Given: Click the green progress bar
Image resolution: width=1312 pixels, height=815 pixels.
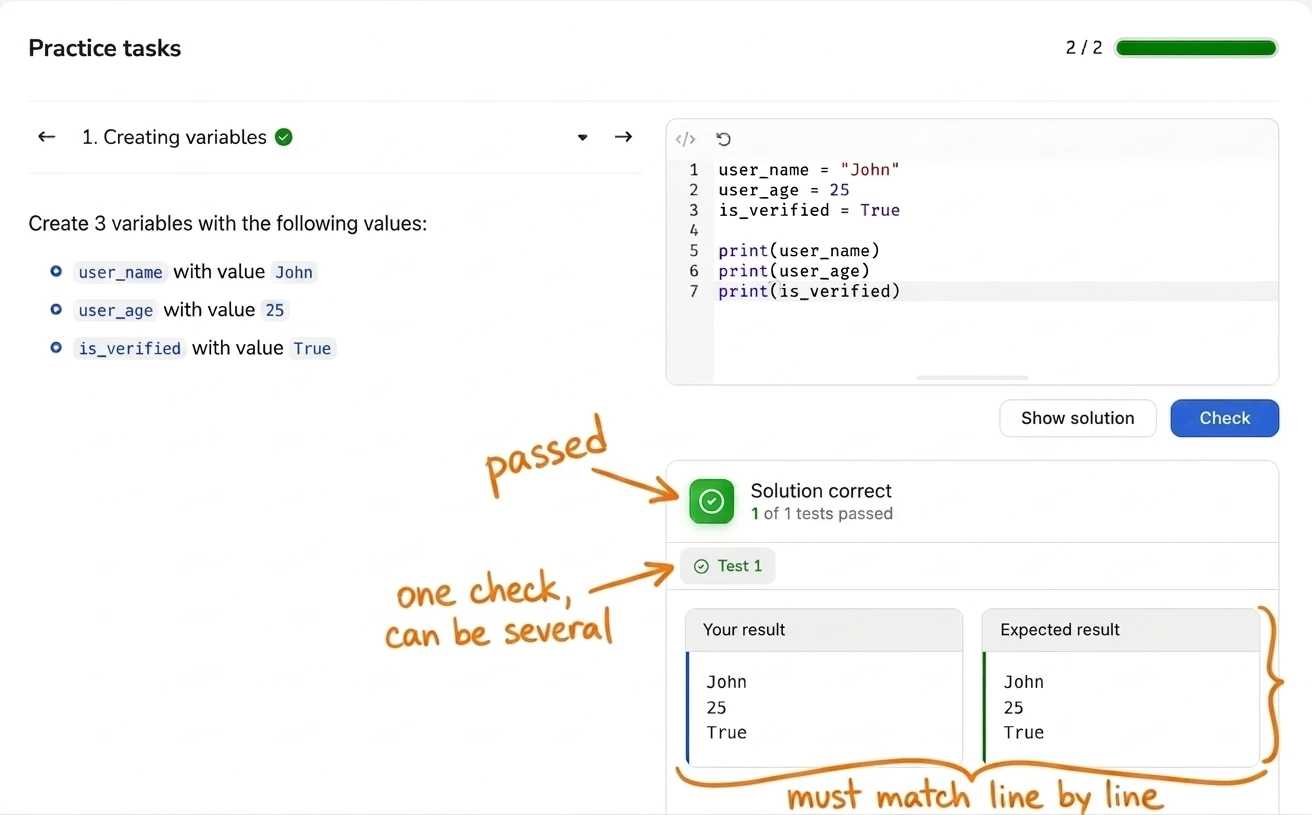Looking at the screenshot, I should [x=1196, y=48].
